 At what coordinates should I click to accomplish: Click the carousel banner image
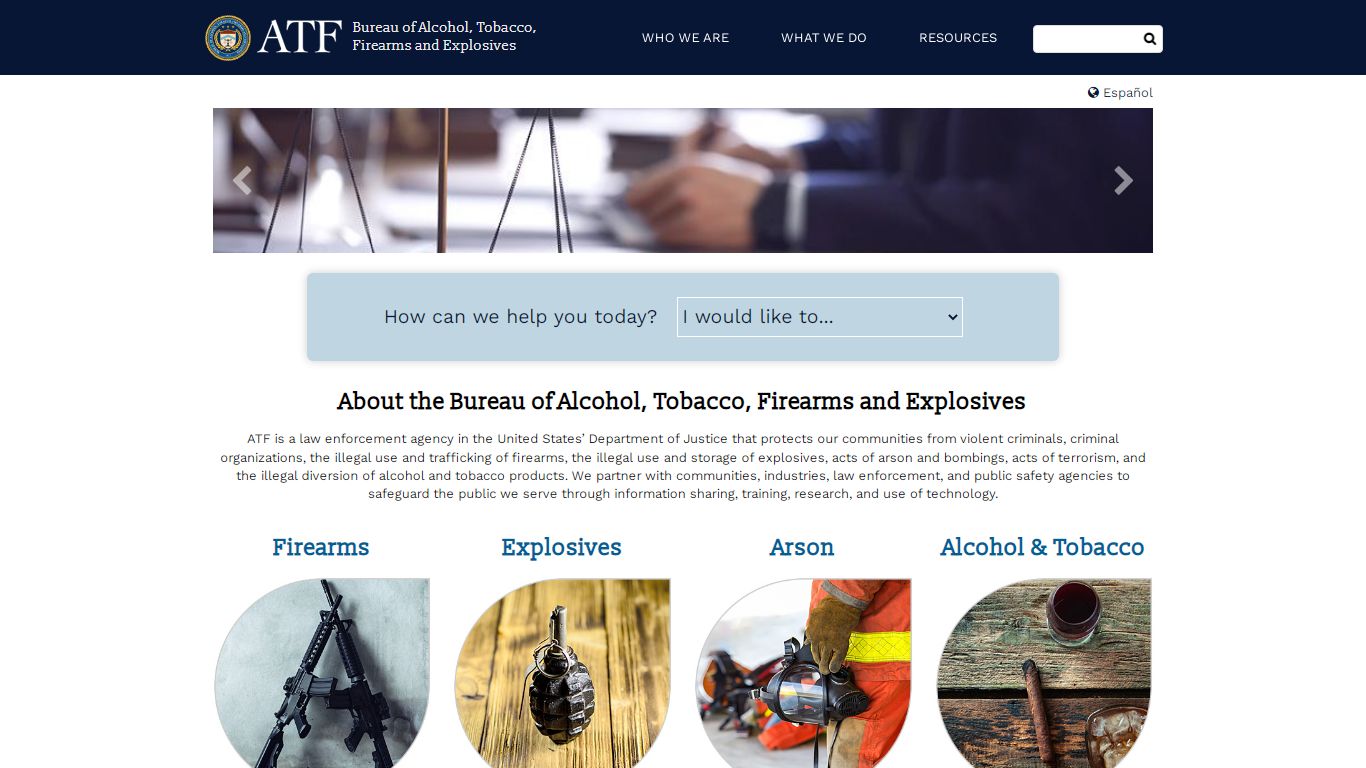tap(683, 180)
